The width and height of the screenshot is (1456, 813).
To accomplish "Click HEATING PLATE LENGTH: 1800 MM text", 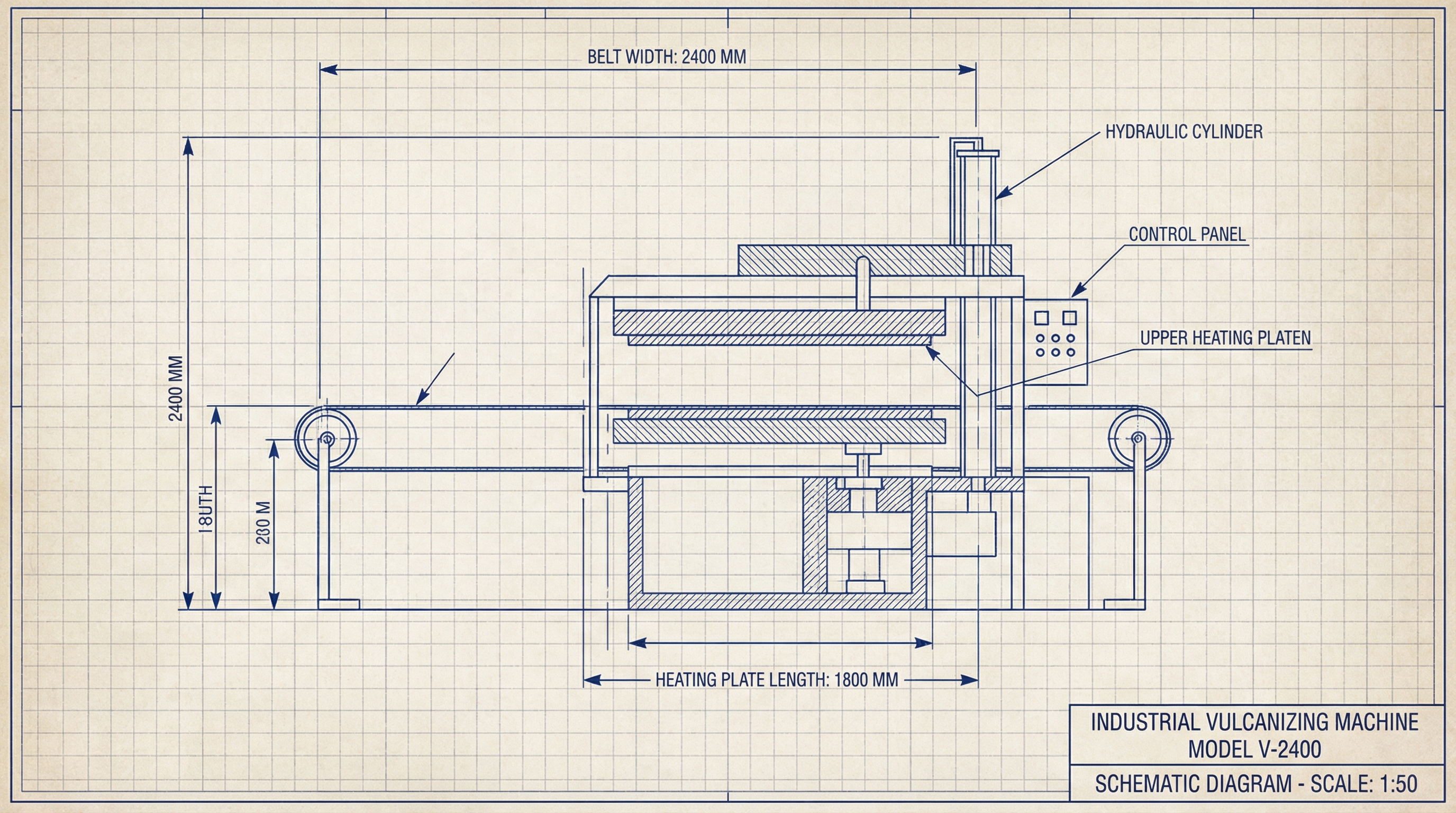I will point(777,680).
